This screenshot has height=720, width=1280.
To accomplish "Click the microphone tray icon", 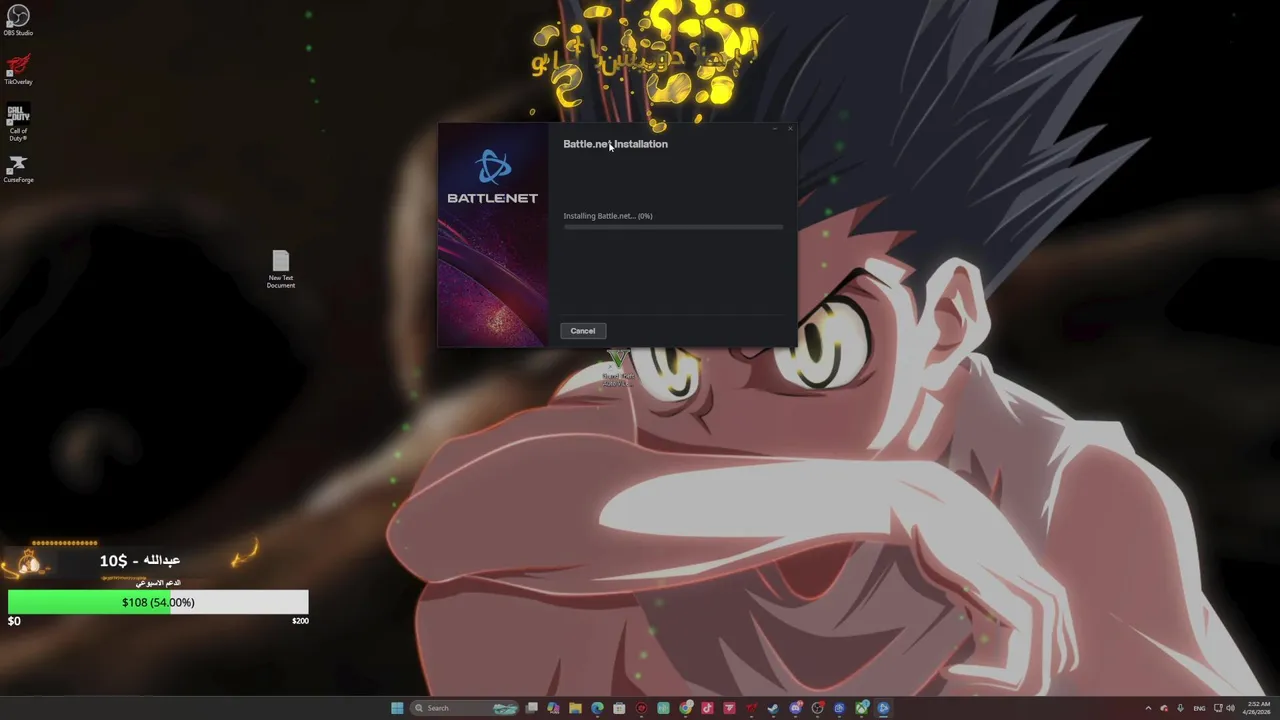I will point(1180,708).
